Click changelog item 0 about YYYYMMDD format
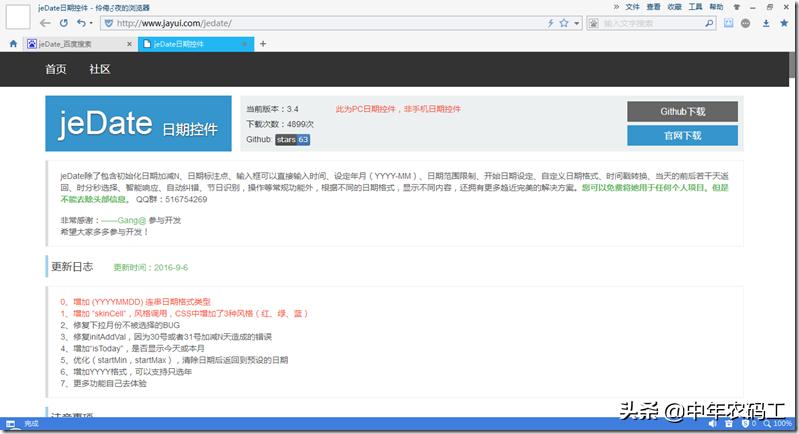Image resolution: width=799 pixels, height=434 pixels. coord(135,302)
